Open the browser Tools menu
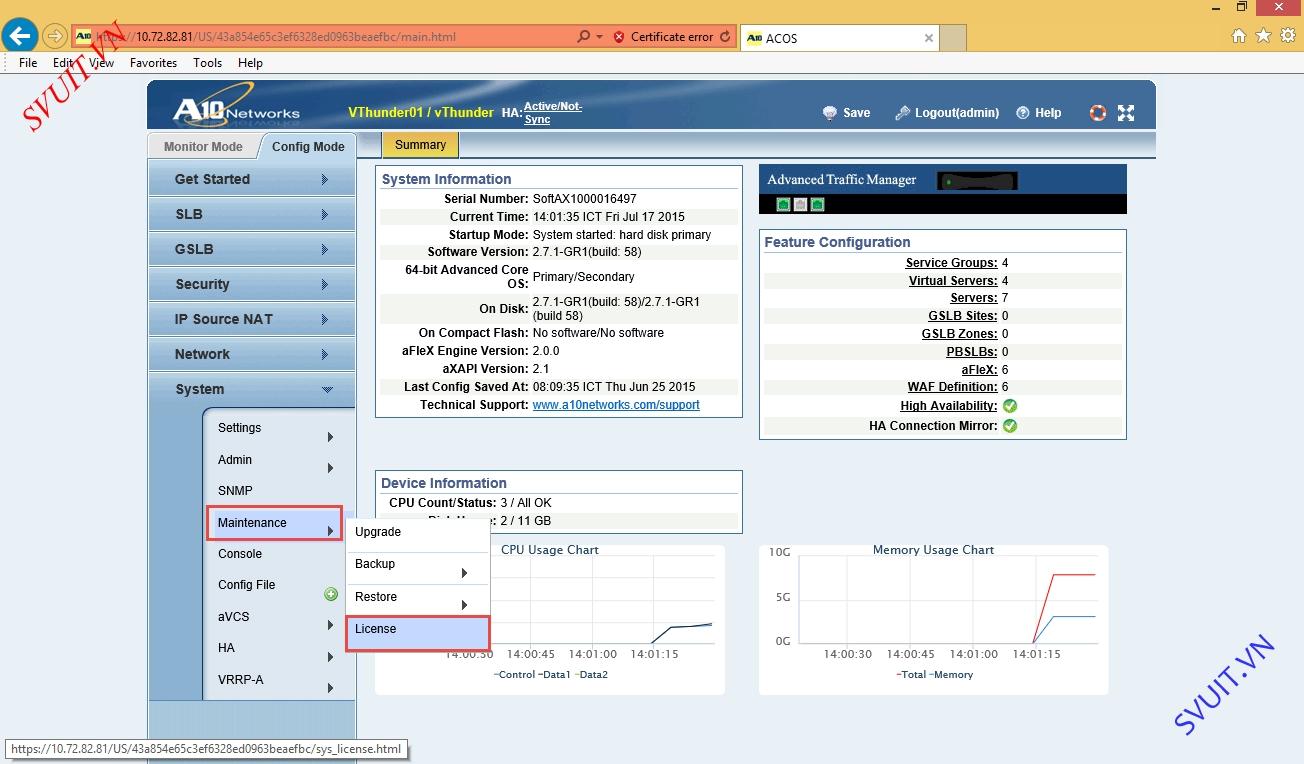 coord(207,62)
